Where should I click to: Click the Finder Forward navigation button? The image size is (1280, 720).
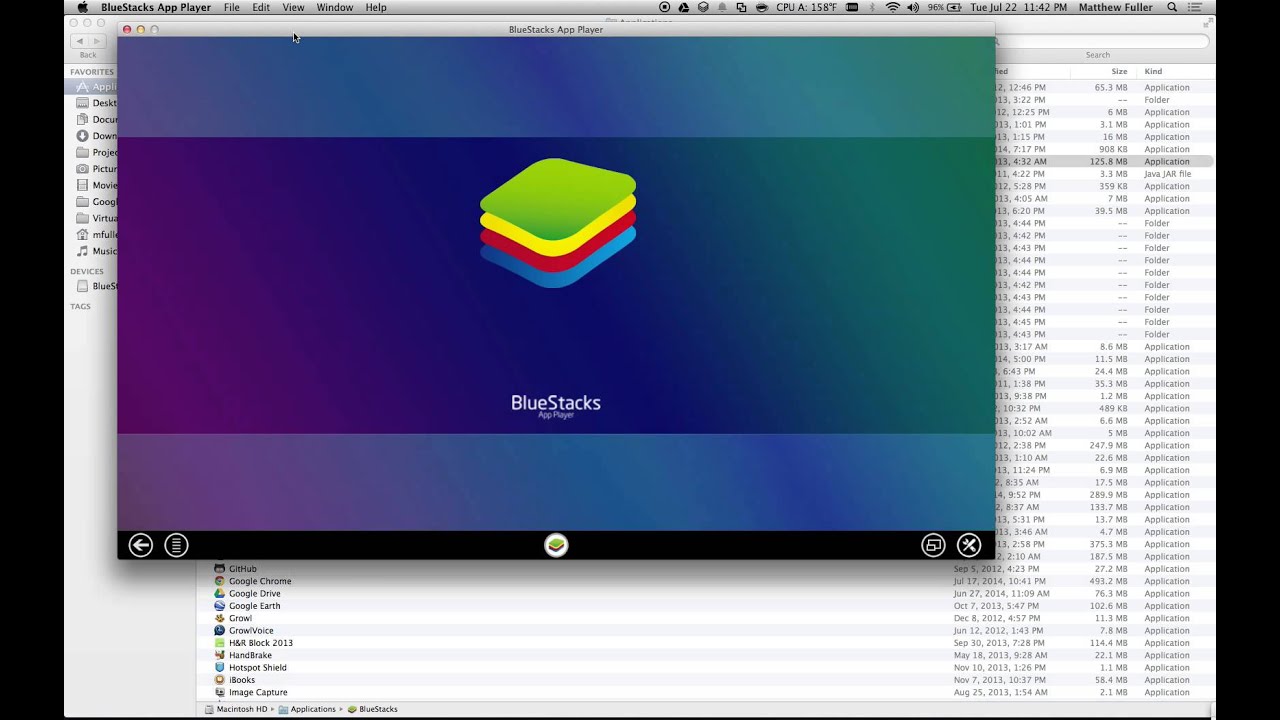[x=97, y=41]
